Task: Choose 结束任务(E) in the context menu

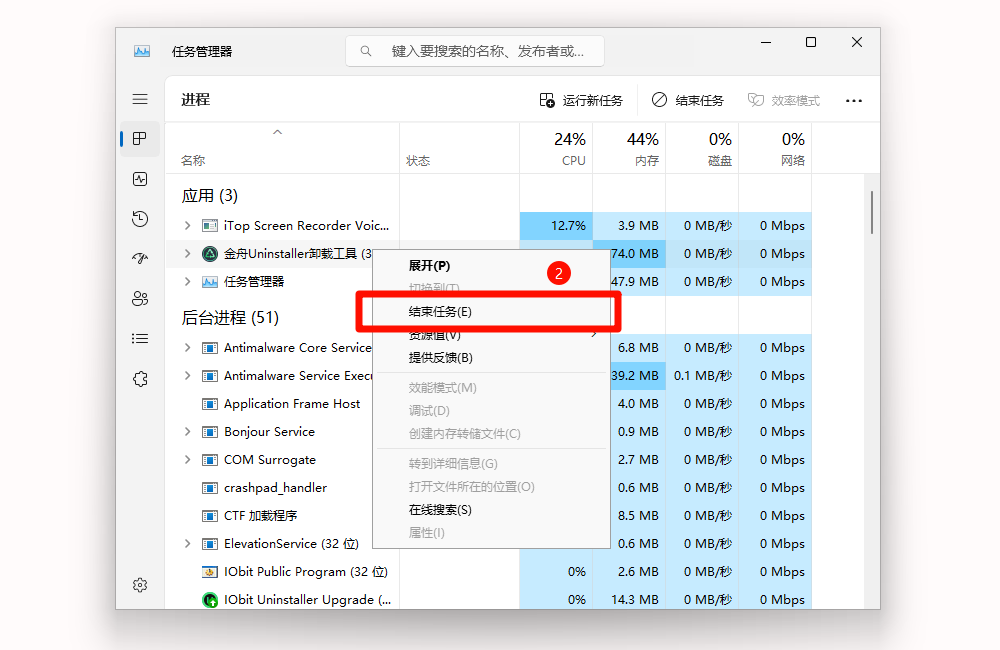Action: coord(490,311)
